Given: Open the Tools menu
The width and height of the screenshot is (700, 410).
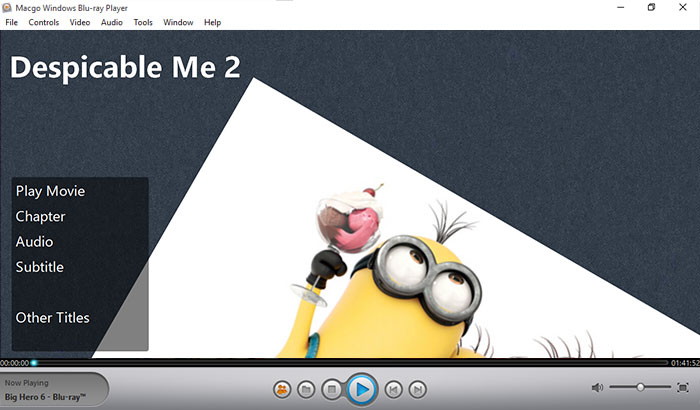Looking at the screenshot, I should [x=143, y=22].
